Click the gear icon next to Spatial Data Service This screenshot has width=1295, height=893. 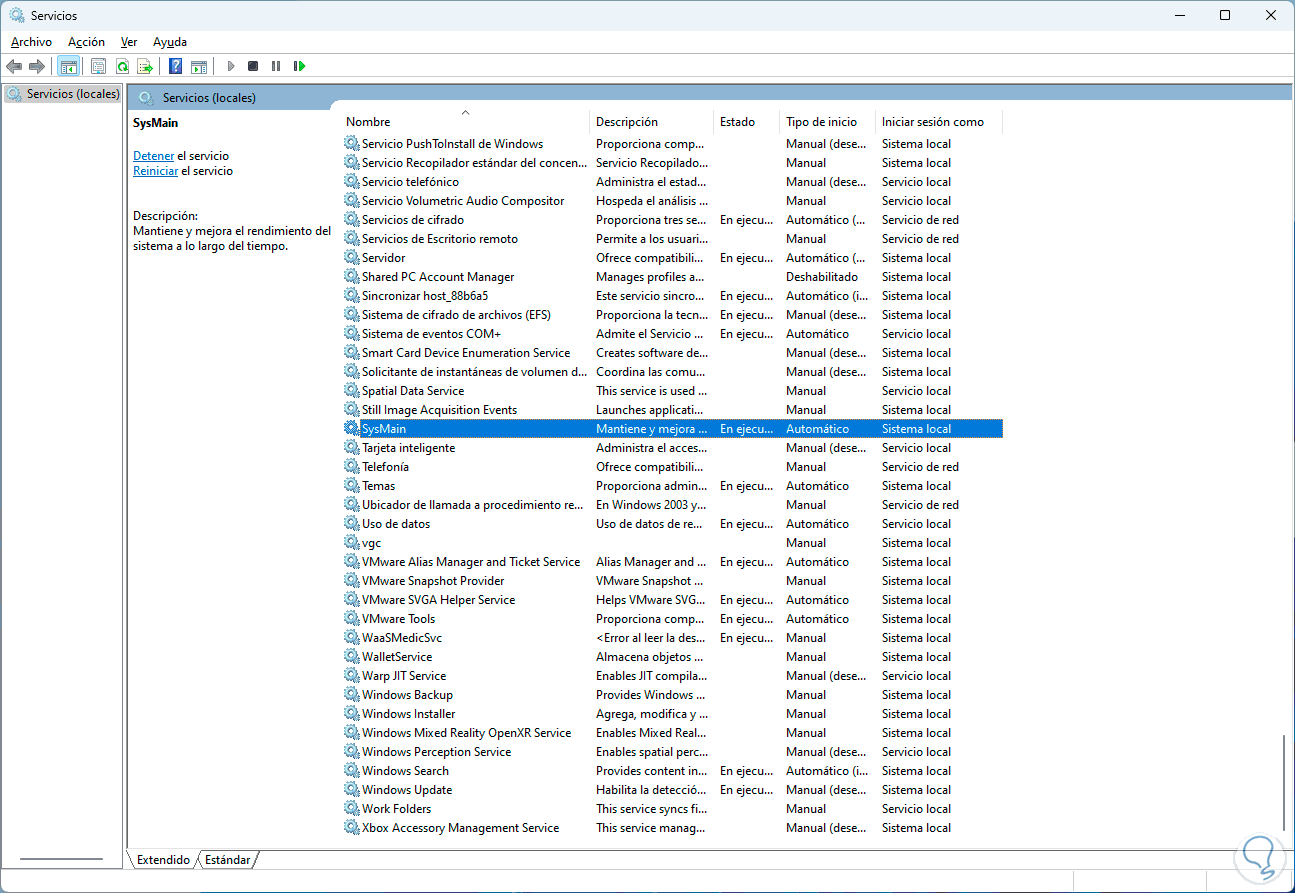(x=351, y=391)
